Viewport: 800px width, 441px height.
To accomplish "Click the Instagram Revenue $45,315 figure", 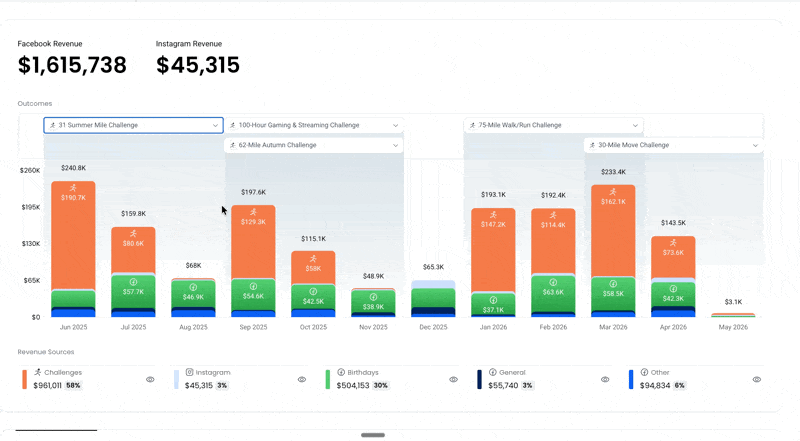I will pos(197,65).
